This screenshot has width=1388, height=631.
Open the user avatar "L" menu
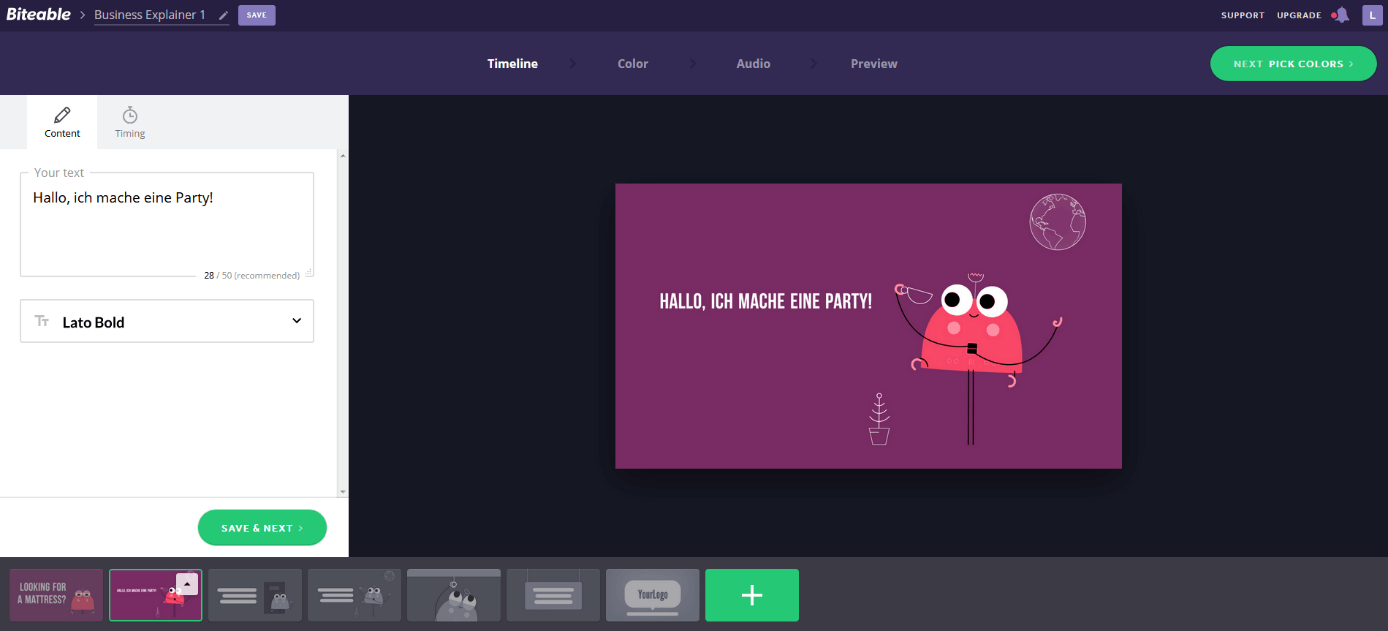click(x=1372, y=15)
